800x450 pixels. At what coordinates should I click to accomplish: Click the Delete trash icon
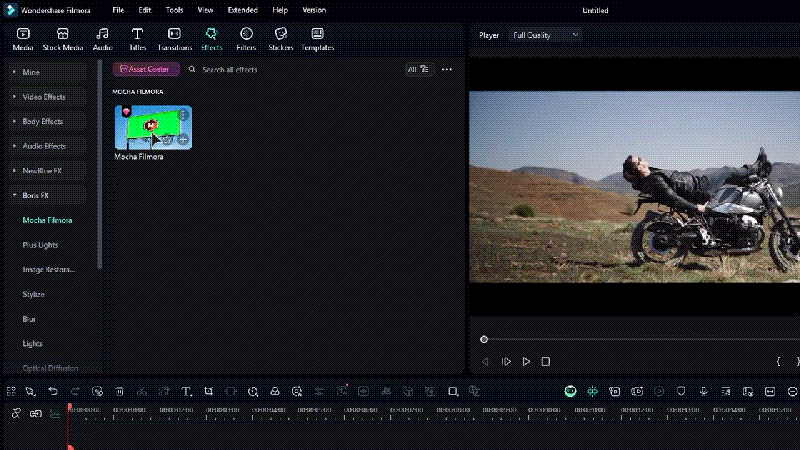click(x=119, y=391)
